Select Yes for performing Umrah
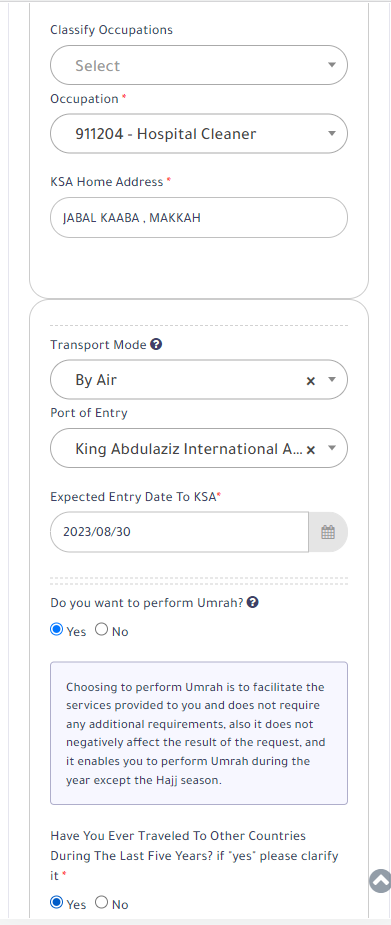391x925 pixels. coord(57,629)
